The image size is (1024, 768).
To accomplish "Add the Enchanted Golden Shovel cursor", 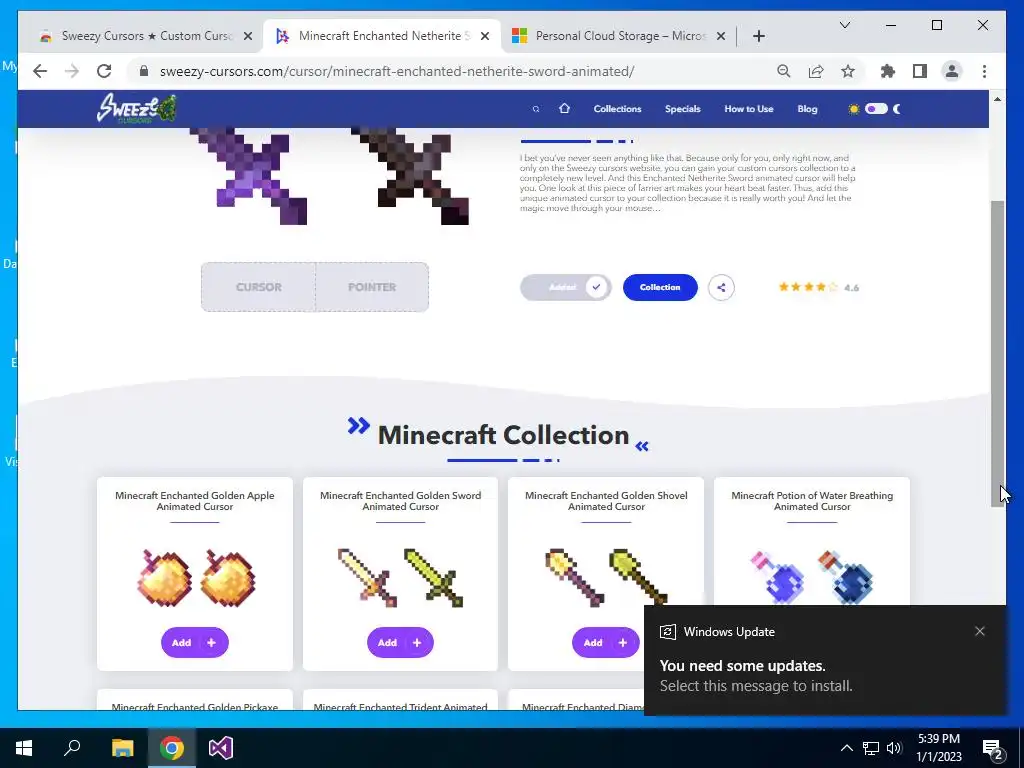I will tap(605, 643).
